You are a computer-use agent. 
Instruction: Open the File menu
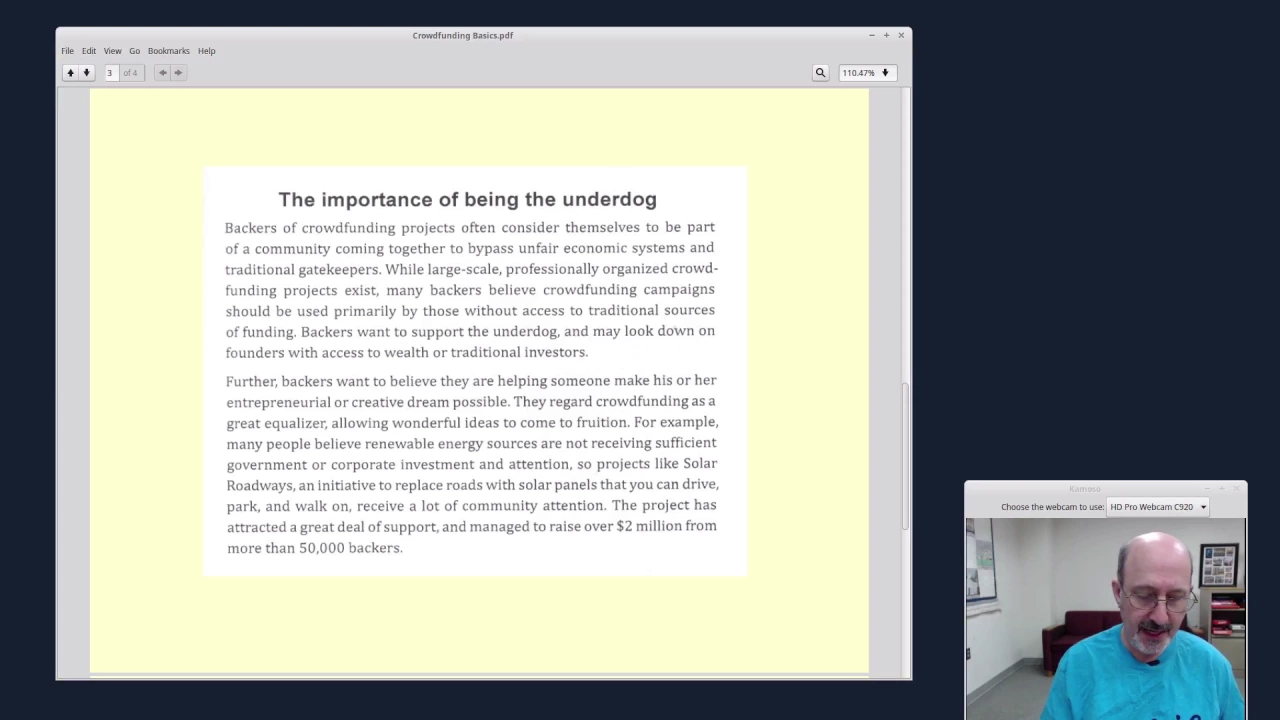[x=67, y=51]
